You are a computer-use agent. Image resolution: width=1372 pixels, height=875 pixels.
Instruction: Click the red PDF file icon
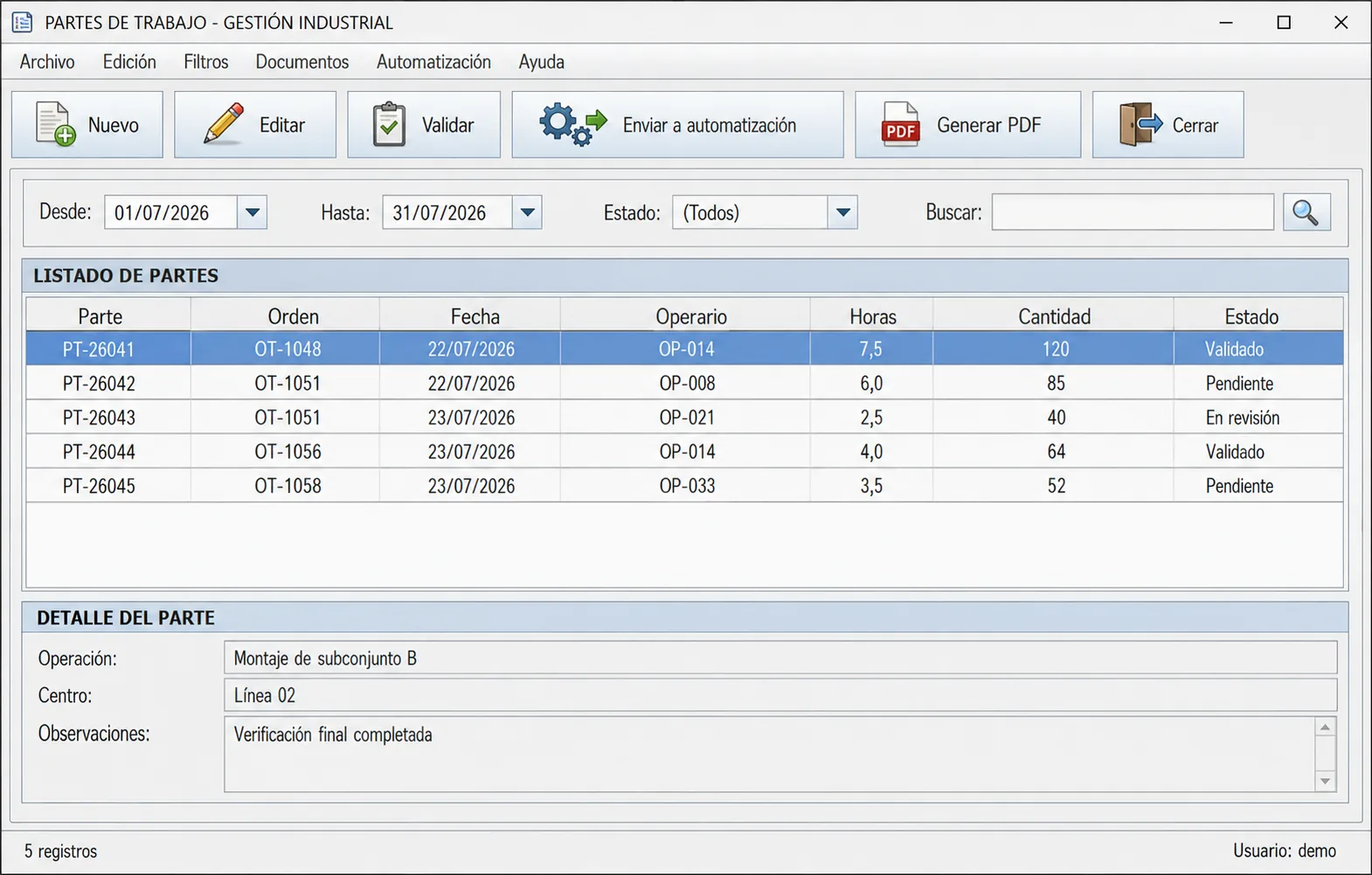(900, 124)
